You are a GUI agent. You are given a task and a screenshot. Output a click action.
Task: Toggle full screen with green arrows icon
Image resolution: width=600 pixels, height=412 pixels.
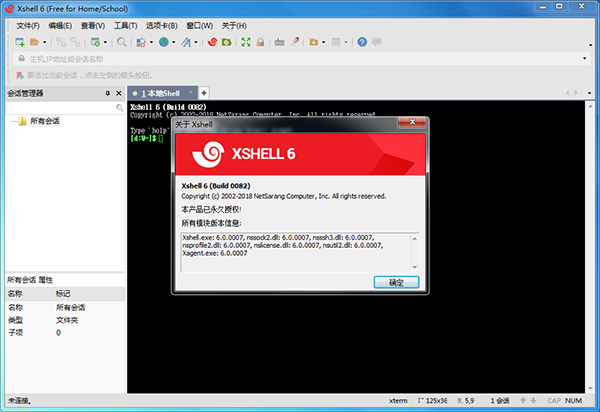pyautogui.click(x=246, y=42)
